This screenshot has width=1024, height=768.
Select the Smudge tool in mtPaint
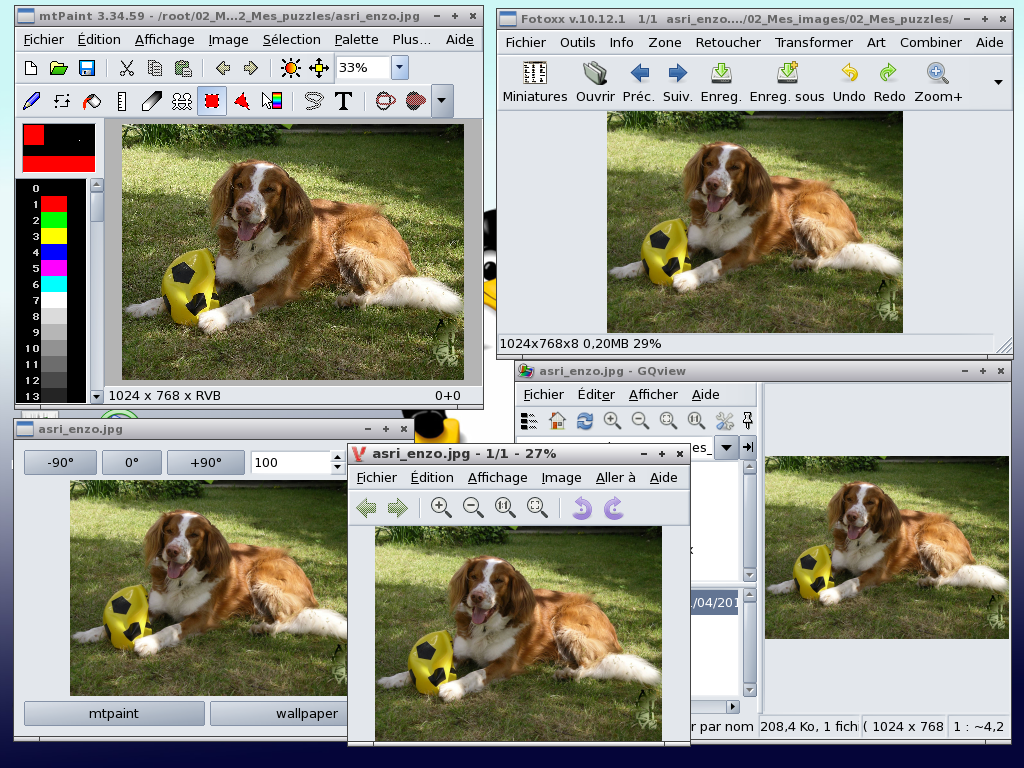pyautogui.click(x=152, y=101)
